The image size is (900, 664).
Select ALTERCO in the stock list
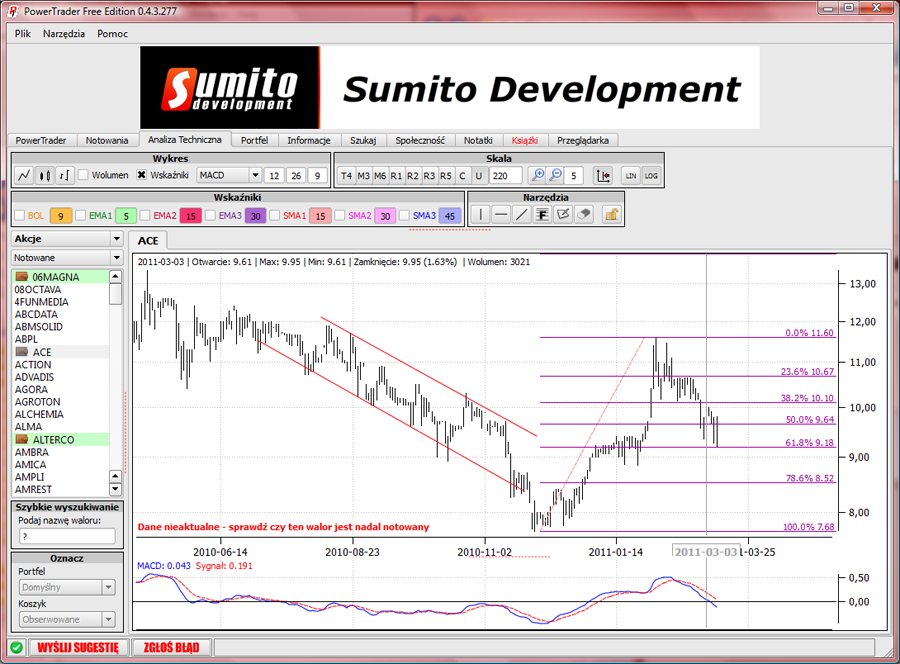click(60, 440)
